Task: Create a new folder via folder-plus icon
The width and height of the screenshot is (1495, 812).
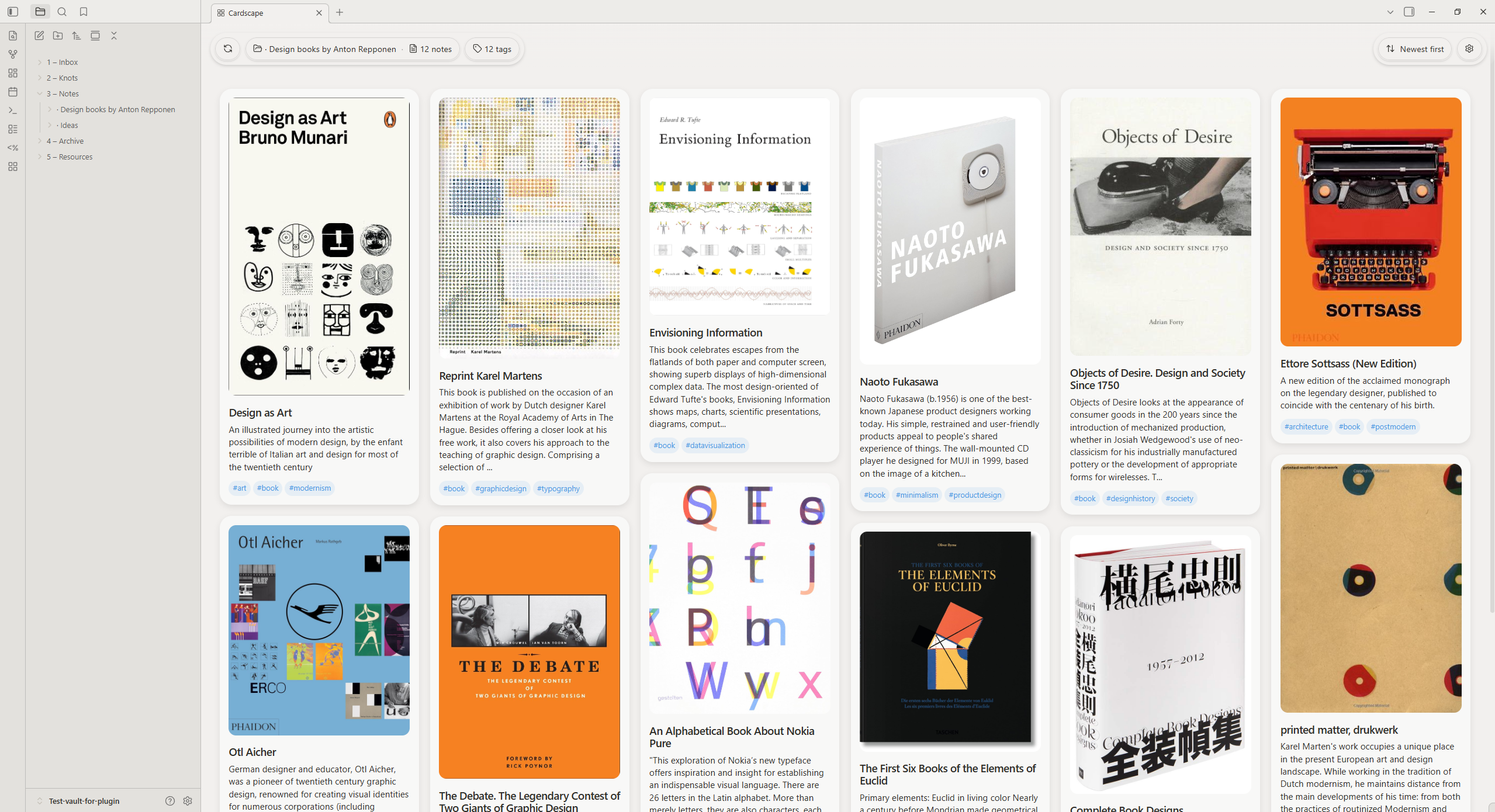Action: pos(58,36)
